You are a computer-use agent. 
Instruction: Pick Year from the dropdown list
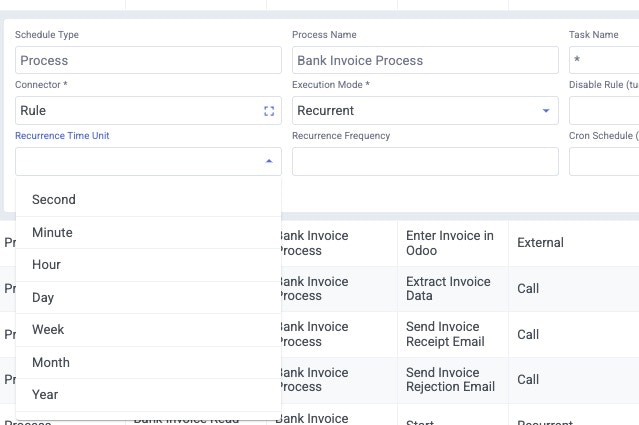(148, 394)
